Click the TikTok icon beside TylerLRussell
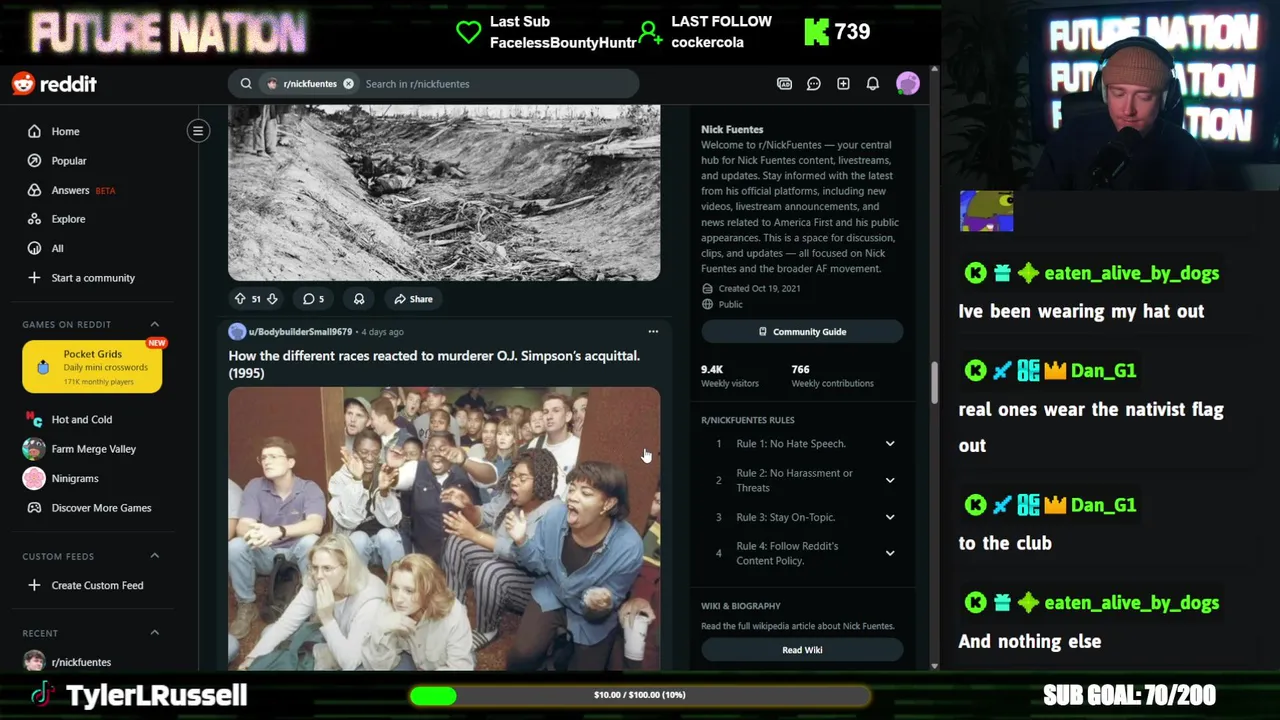1280x720 pixels. pos(41,694)
